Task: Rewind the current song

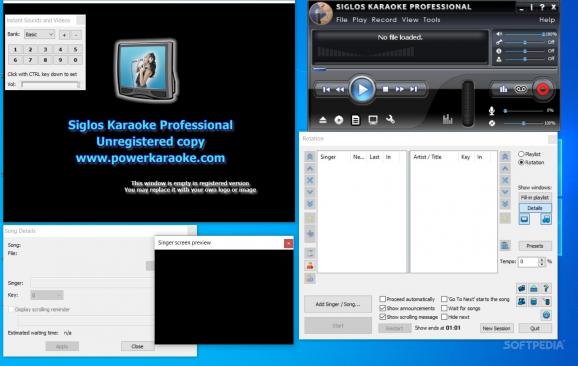Action: pos(340,89)
